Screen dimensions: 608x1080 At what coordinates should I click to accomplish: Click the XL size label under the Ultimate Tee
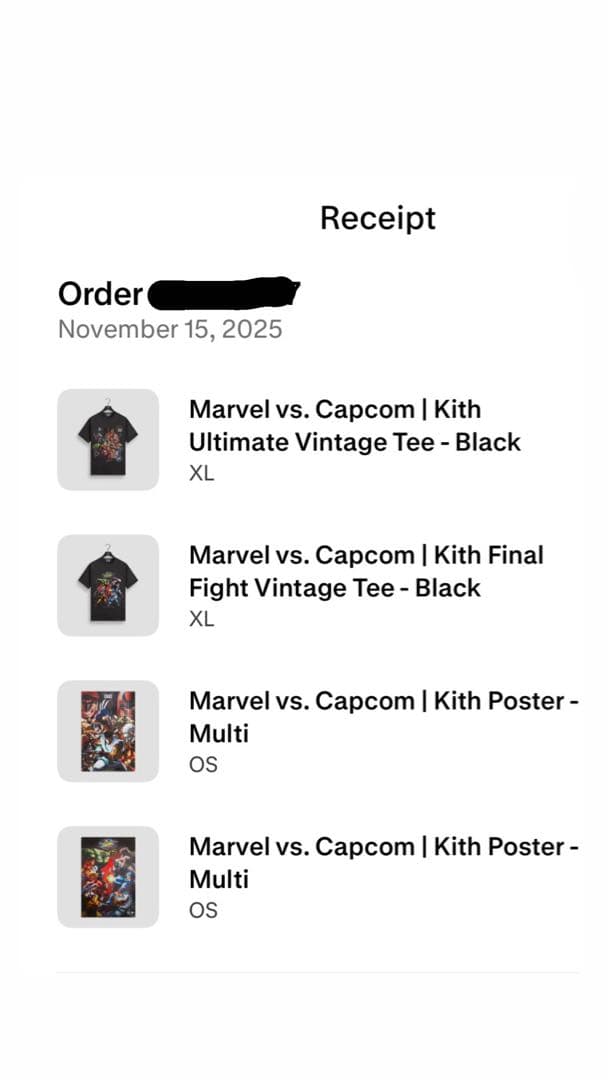201,473
